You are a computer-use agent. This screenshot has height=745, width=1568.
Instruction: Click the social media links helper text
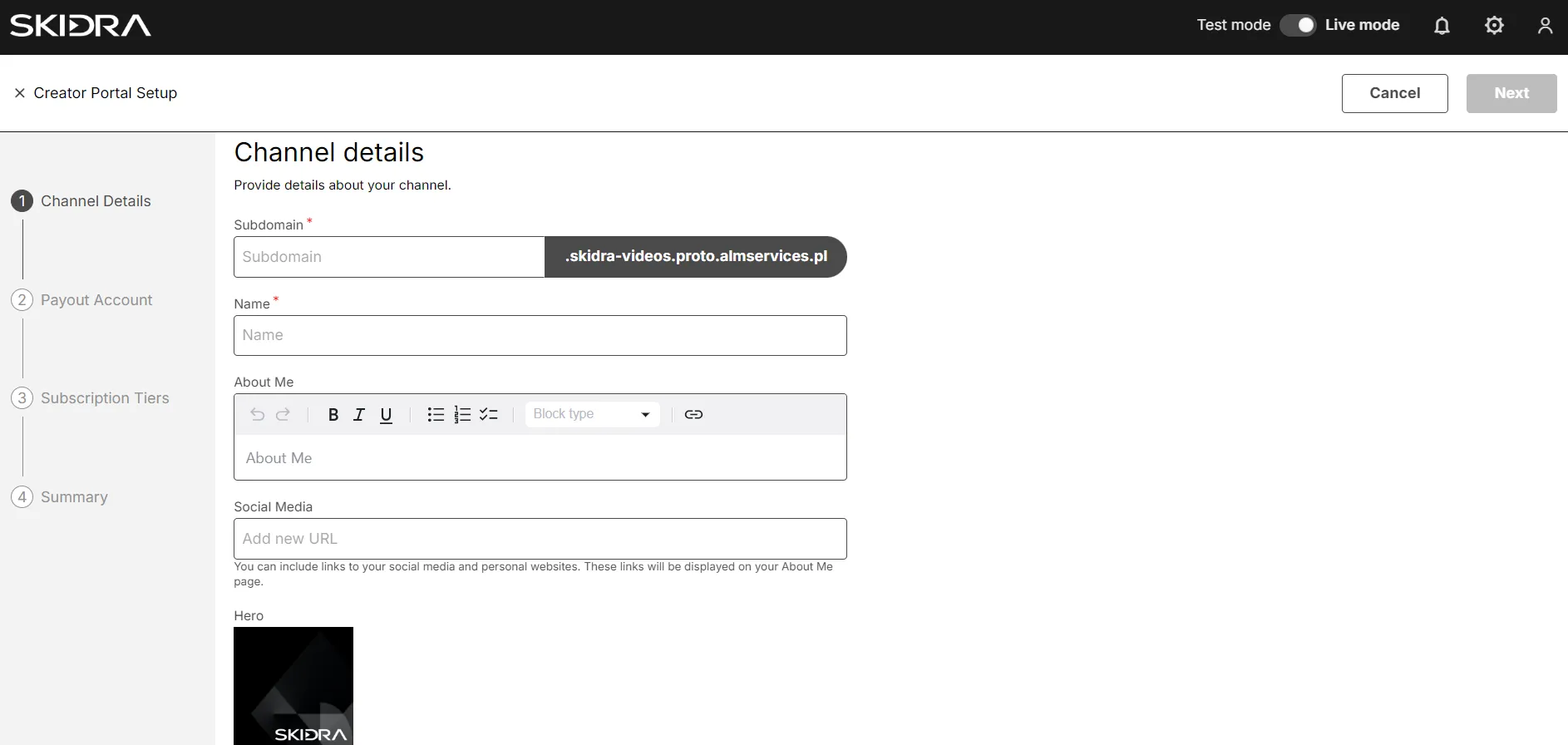pos(533,574)
